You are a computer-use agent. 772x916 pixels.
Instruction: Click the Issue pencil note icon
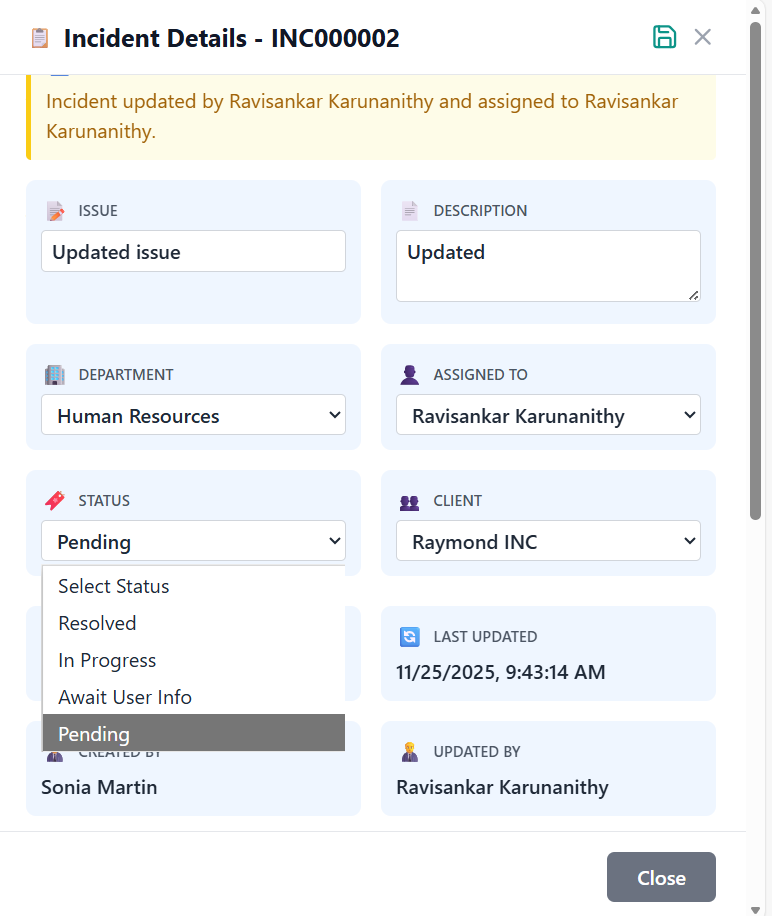(x=55, y=211)
